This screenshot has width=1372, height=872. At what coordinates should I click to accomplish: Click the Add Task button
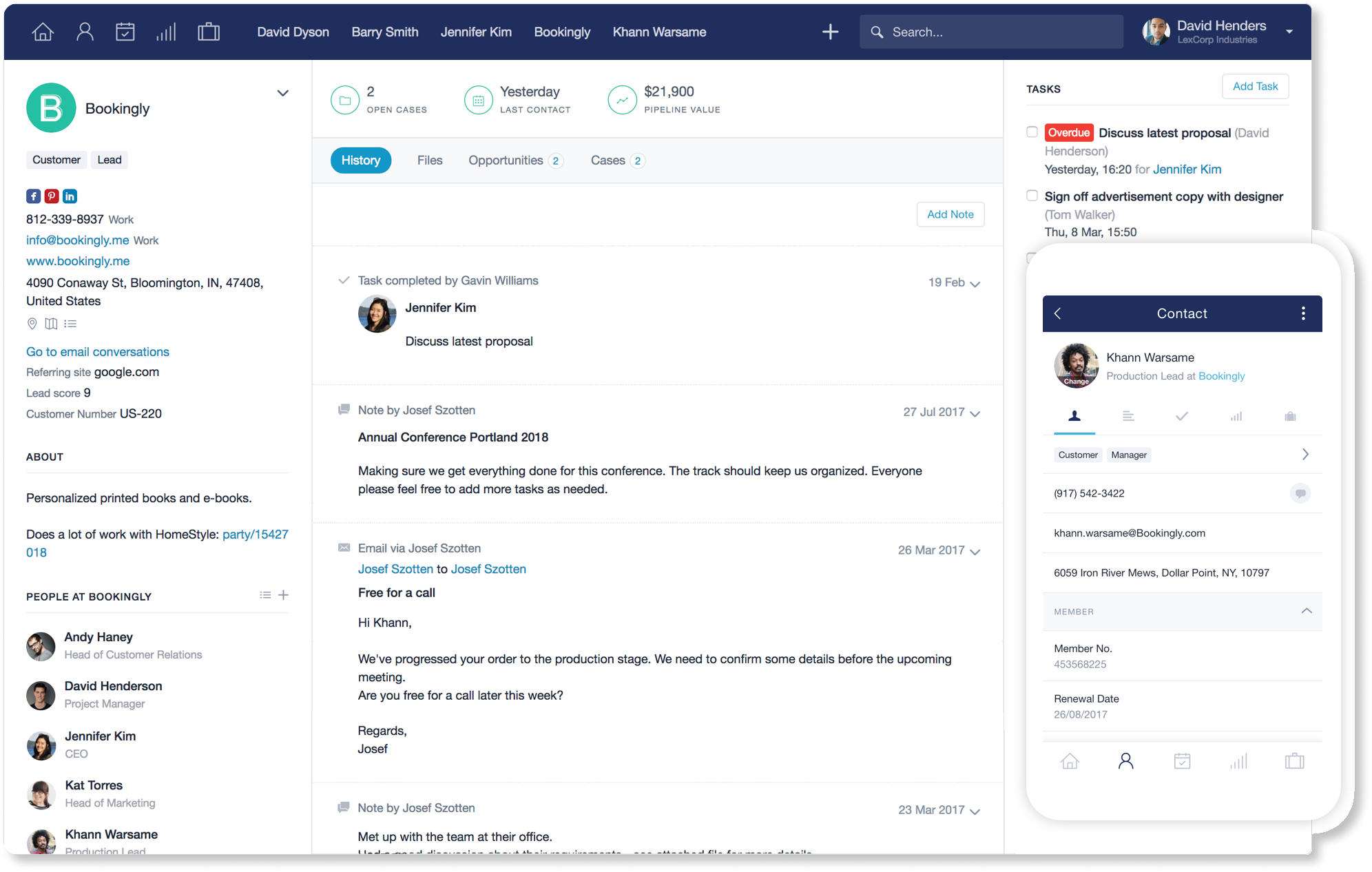point(1255,86)
